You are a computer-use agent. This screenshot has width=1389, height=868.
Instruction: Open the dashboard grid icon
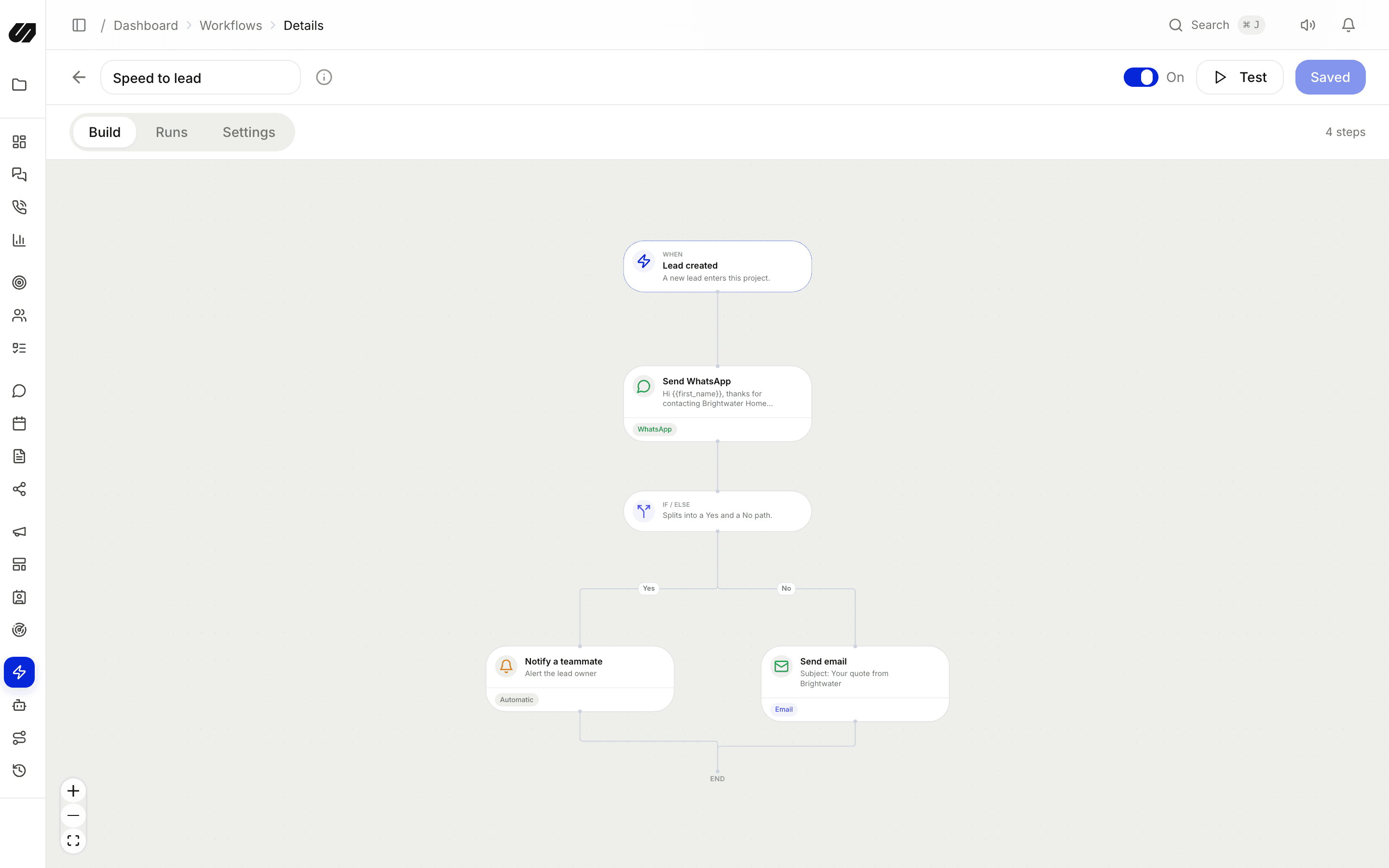(19, 142)
